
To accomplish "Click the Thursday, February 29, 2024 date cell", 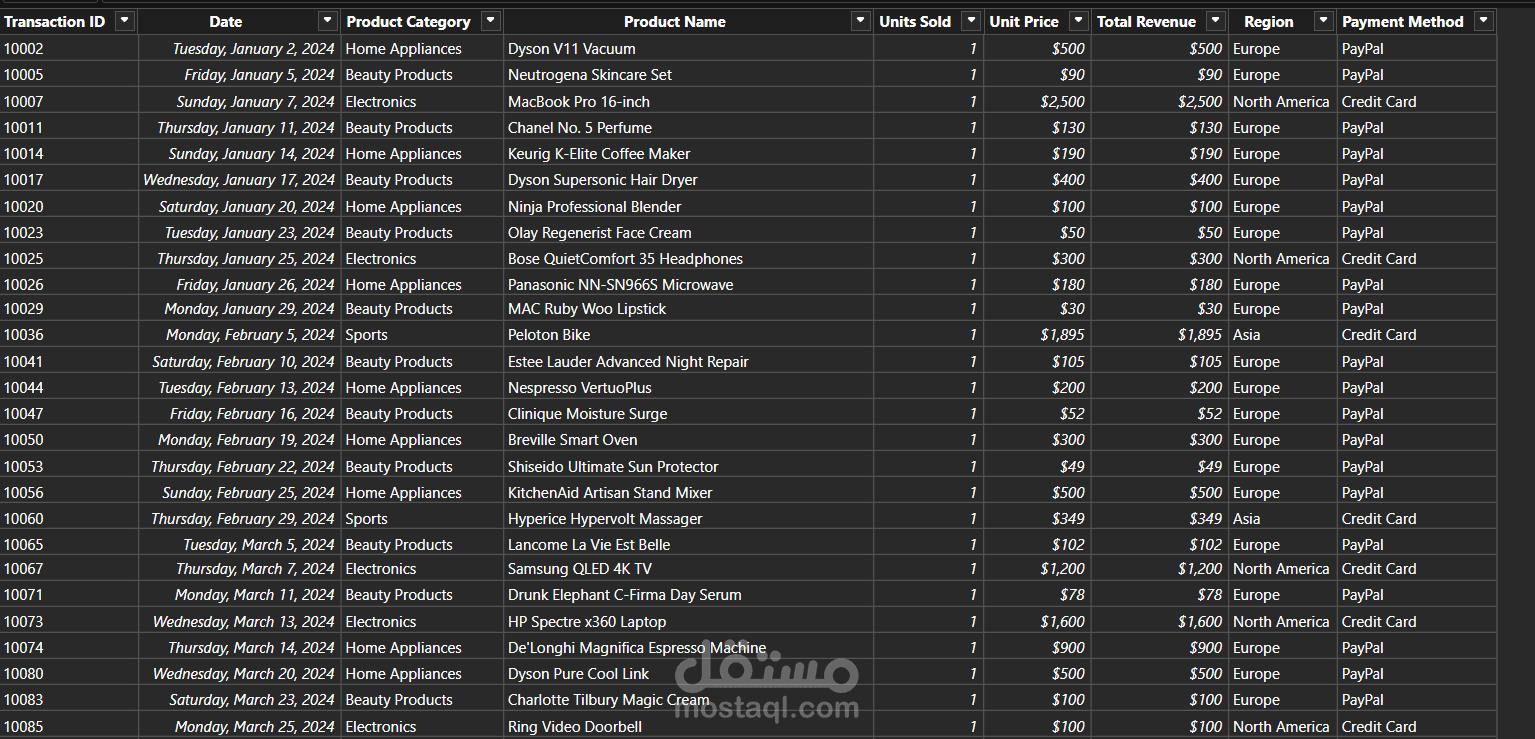I will tap(239, 518).
